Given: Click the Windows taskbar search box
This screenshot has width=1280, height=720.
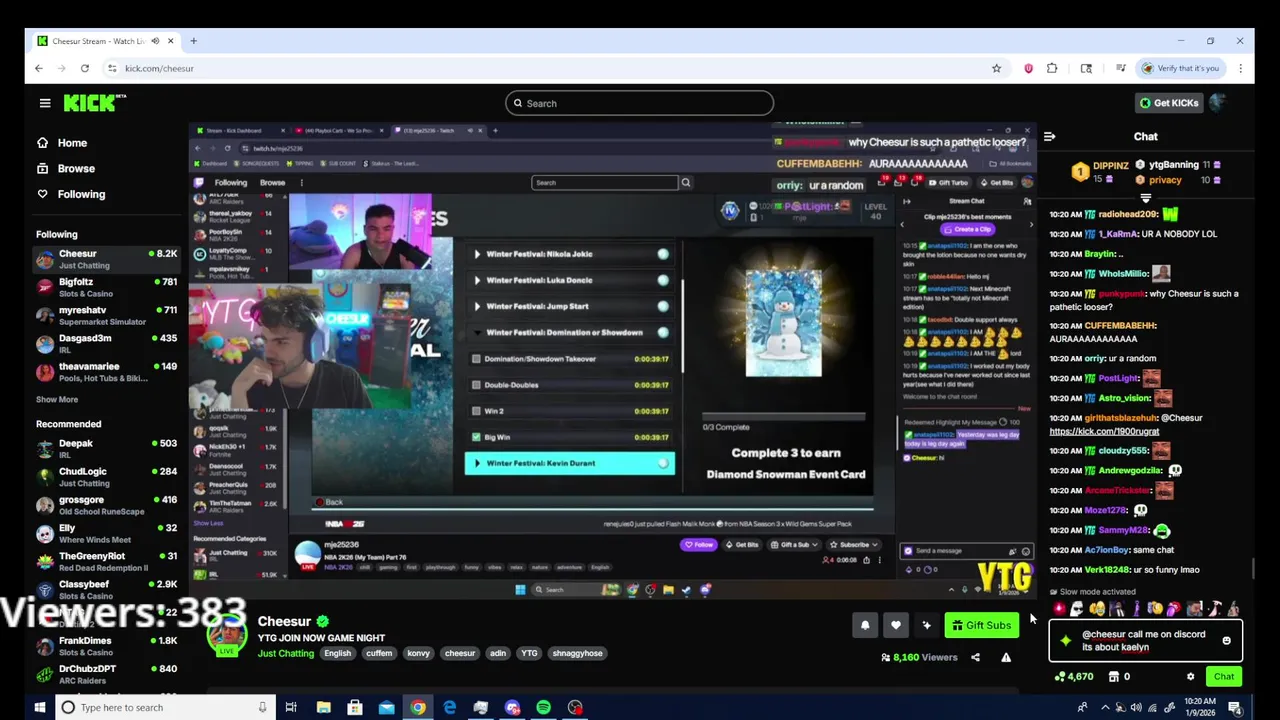Looking at the screenshot, I should (164, 707).
